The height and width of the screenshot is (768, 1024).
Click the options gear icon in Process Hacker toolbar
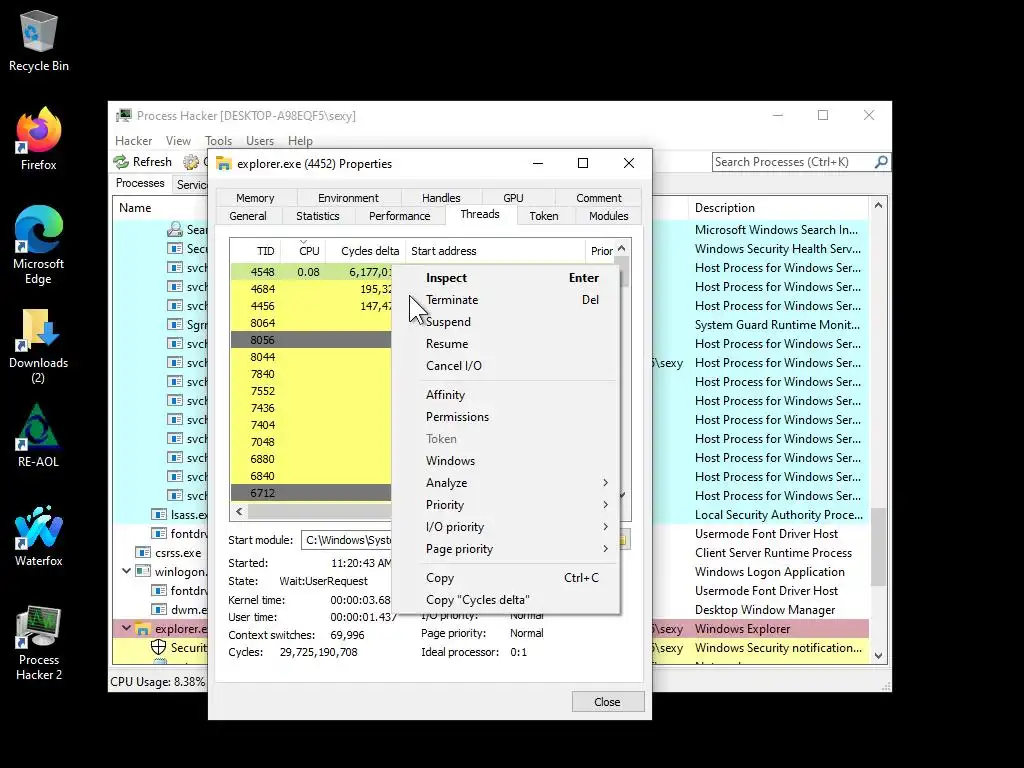click(x=191, y=162)
